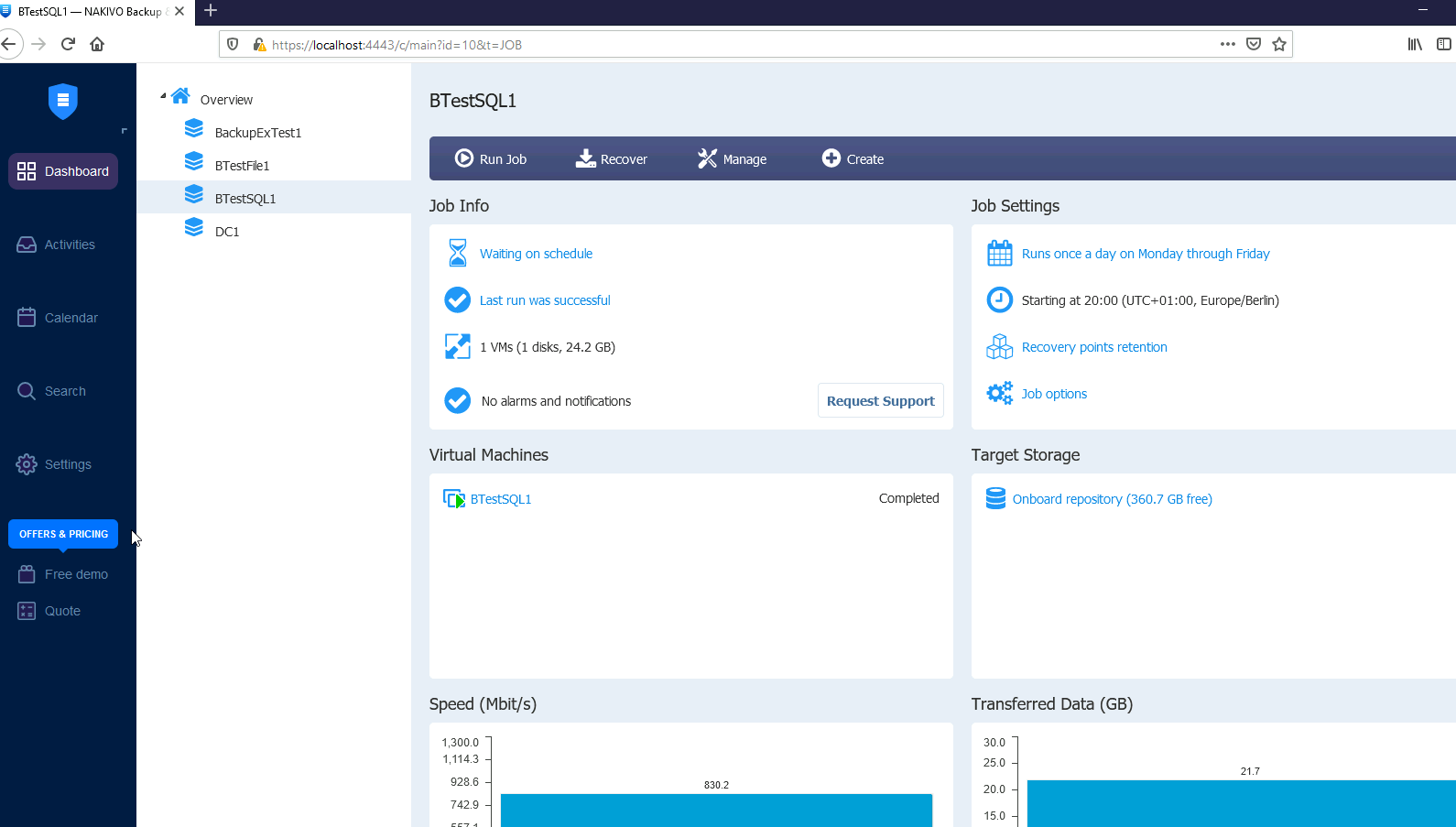
Task: Click the retention cubes icon
Action: (x=1000, y=346)
